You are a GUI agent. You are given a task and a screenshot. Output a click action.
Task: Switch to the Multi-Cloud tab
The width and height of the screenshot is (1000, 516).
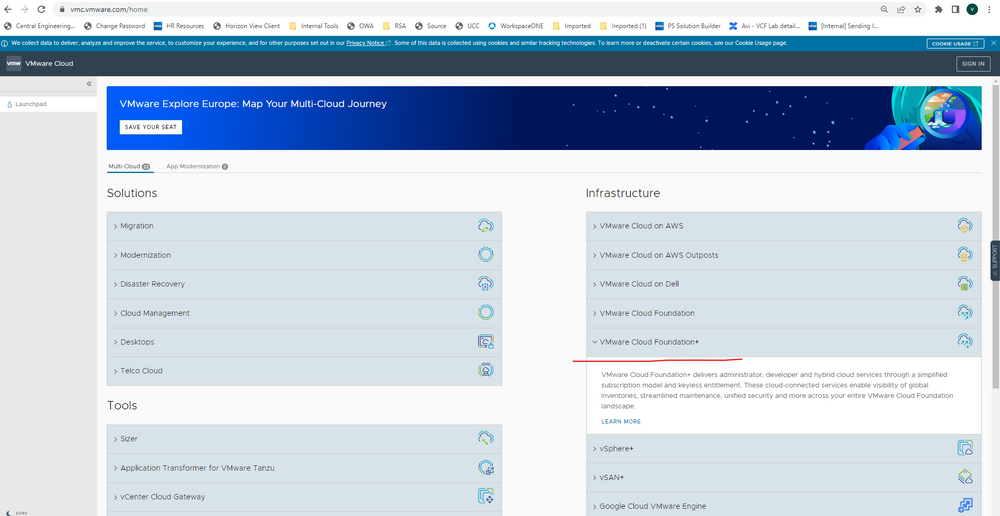coord(129,166)
